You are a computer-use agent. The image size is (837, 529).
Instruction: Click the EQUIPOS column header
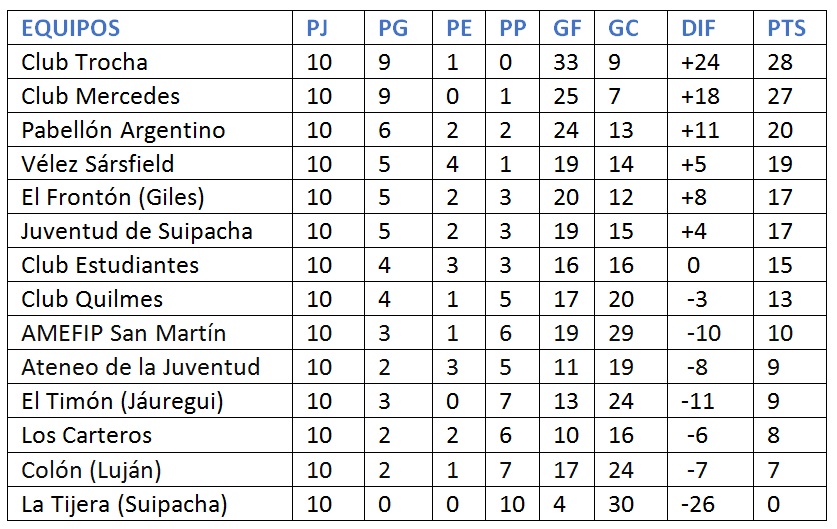pyautogui.click(x=70, y=28)
